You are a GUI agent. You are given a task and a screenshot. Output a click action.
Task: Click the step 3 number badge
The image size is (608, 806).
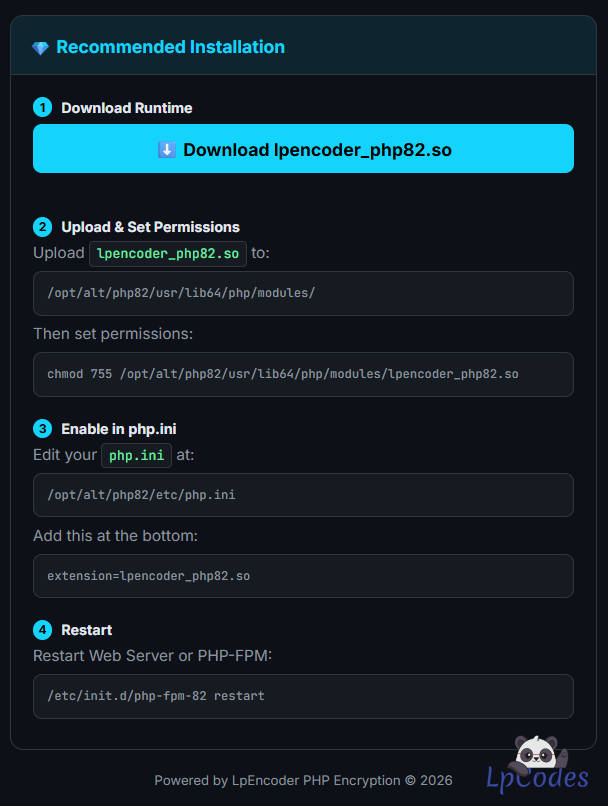tap(42, 429)
